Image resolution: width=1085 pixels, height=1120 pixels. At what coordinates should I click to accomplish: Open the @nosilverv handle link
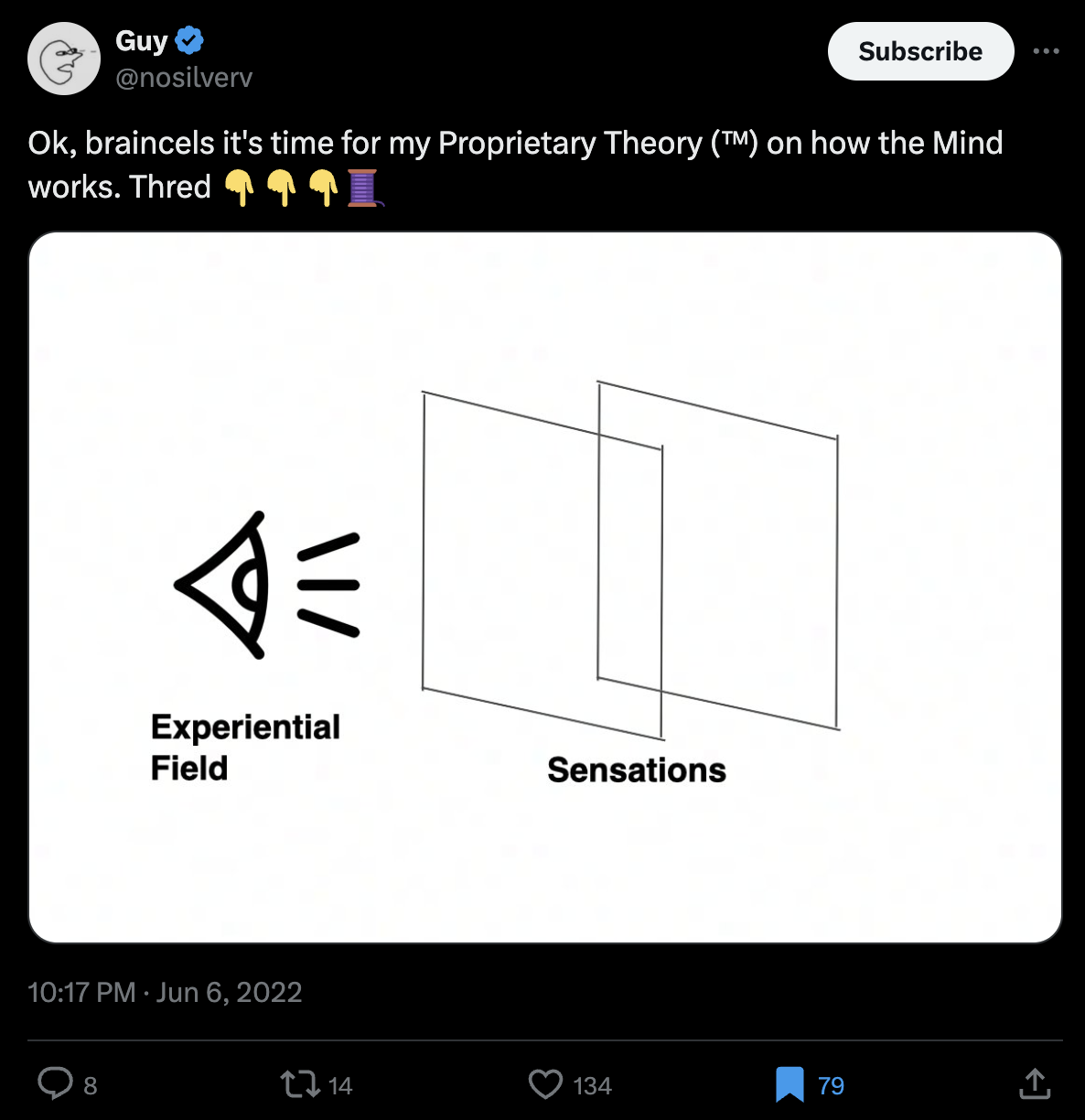click(184, 78)
